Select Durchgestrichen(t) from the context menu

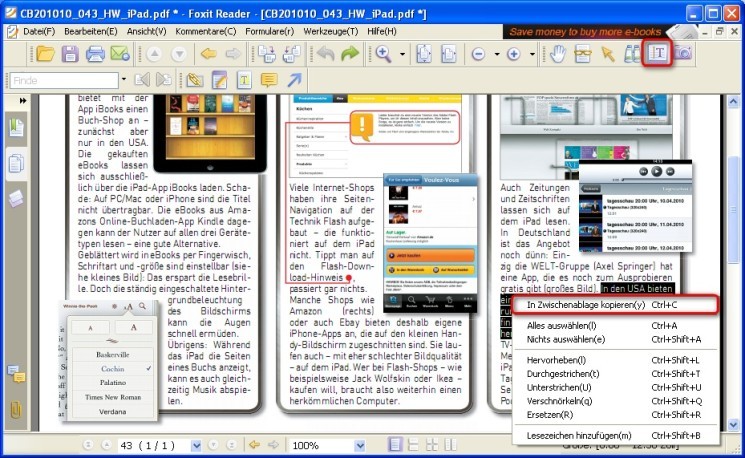(x=615, y=374)
